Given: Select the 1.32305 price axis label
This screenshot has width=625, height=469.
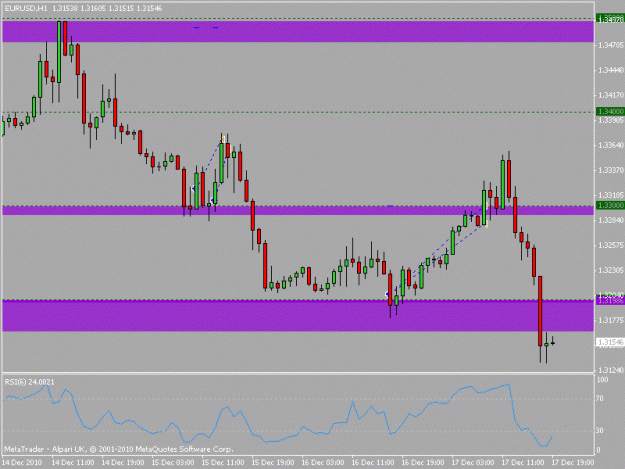Looking at the screenshot, I should pyautogui.click(x=611, y=271).
